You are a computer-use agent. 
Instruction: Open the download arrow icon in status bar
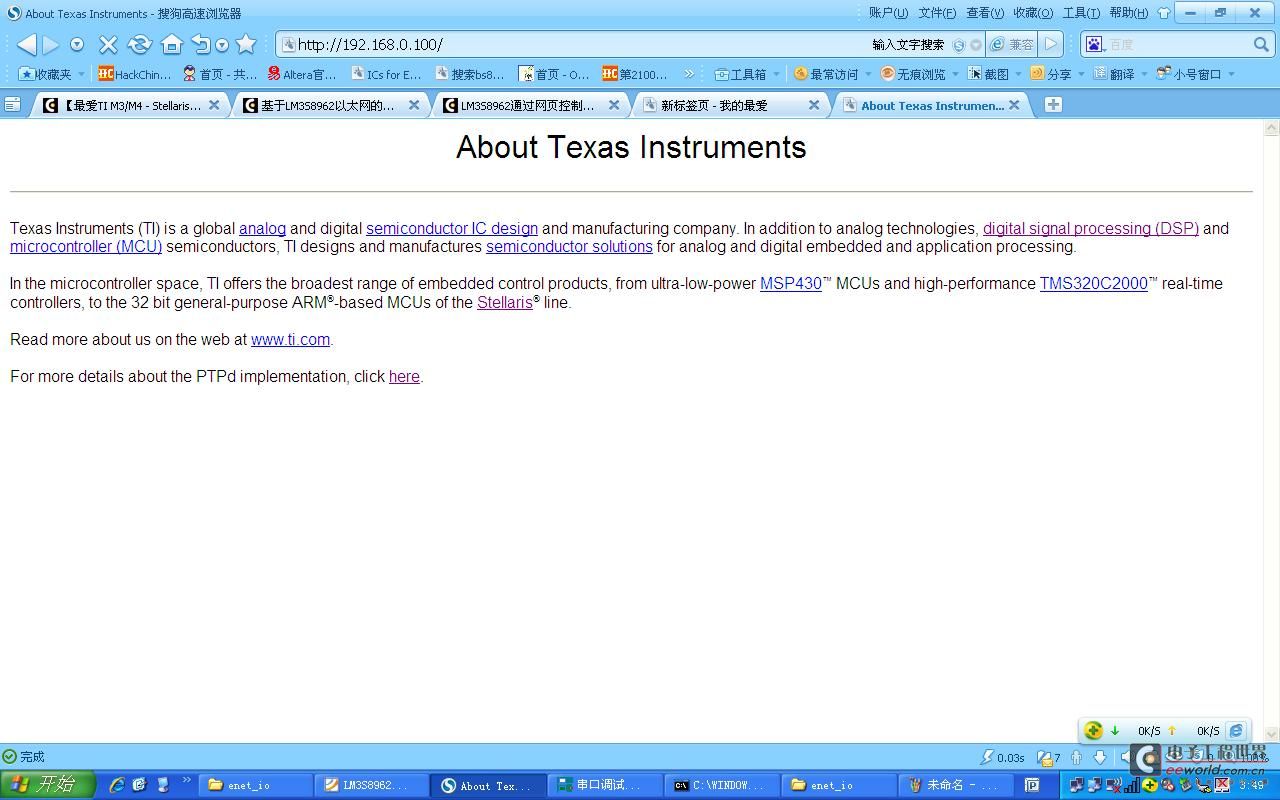(x=1100, y=757)
